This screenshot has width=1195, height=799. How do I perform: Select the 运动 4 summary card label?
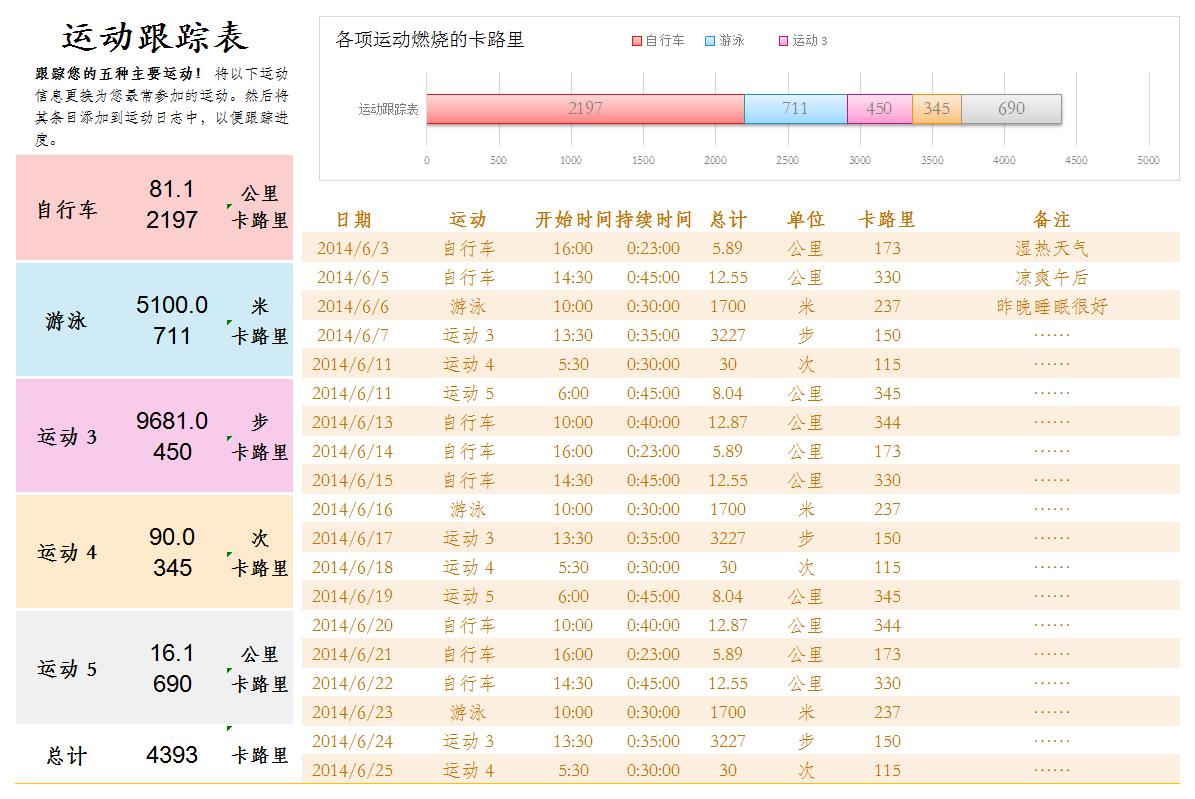click(67, 552)
